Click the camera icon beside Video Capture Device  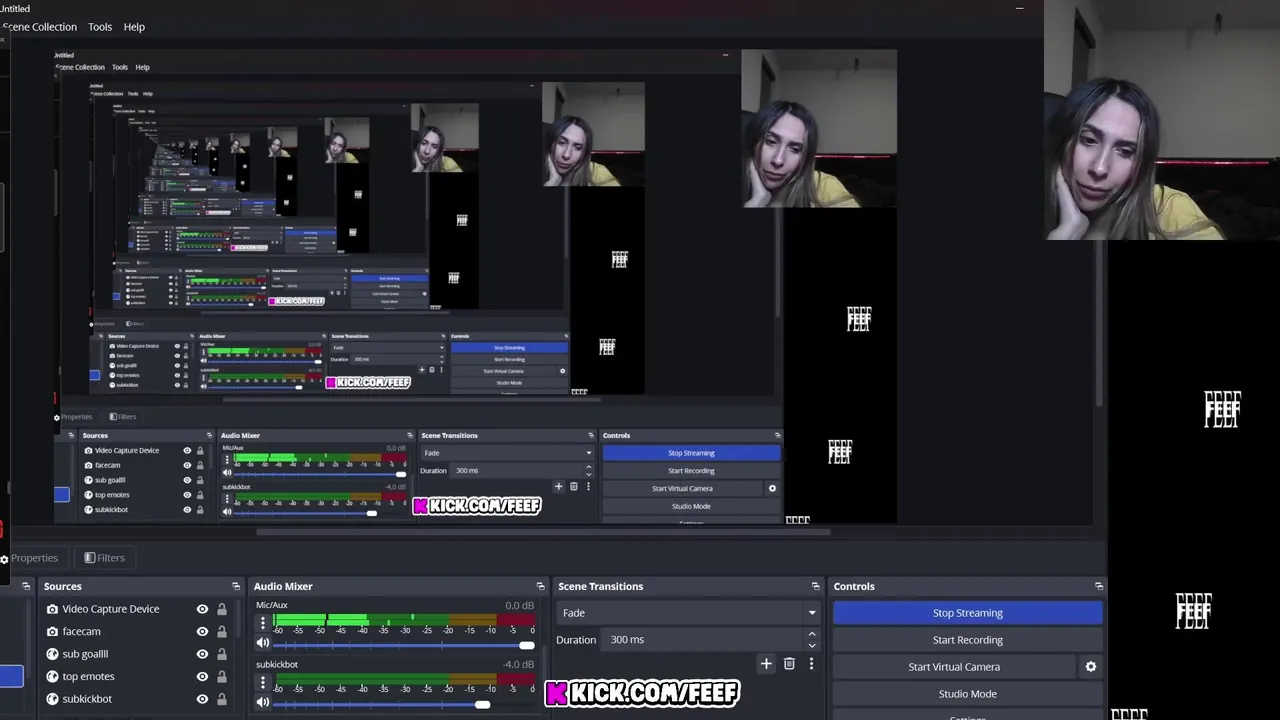[52, 609]
